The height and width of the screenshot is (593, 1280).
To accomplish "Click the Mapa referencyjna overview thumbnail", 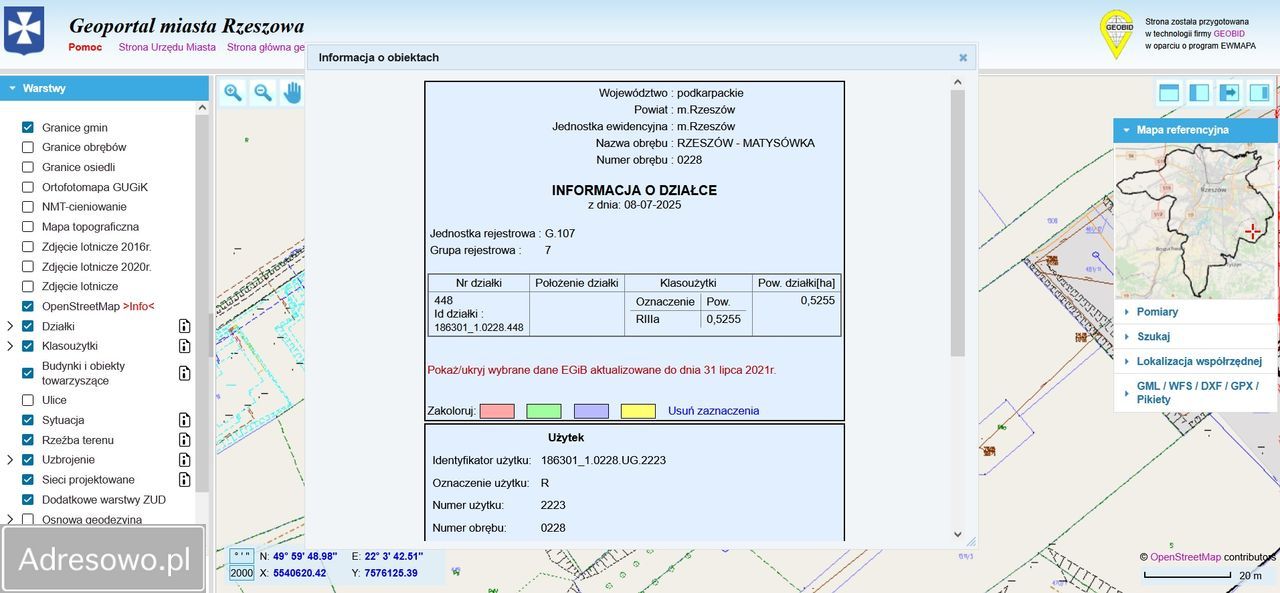I will (x=1195, y=220).
